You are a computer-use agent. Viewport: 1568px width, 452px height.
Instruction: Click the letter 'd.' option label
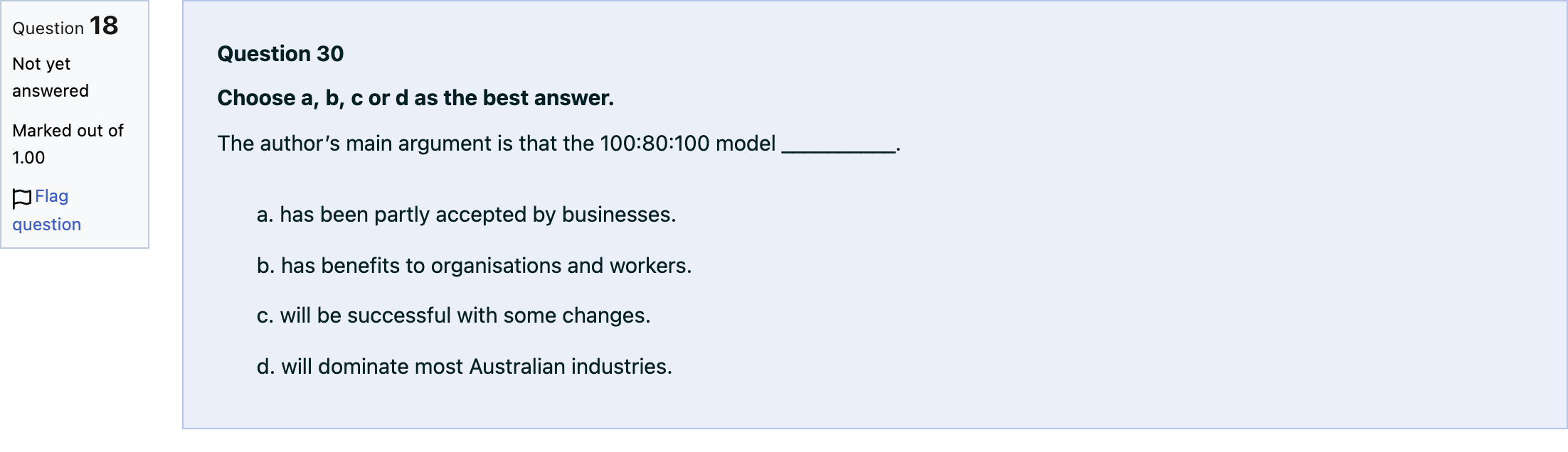[x=266, y=367]
